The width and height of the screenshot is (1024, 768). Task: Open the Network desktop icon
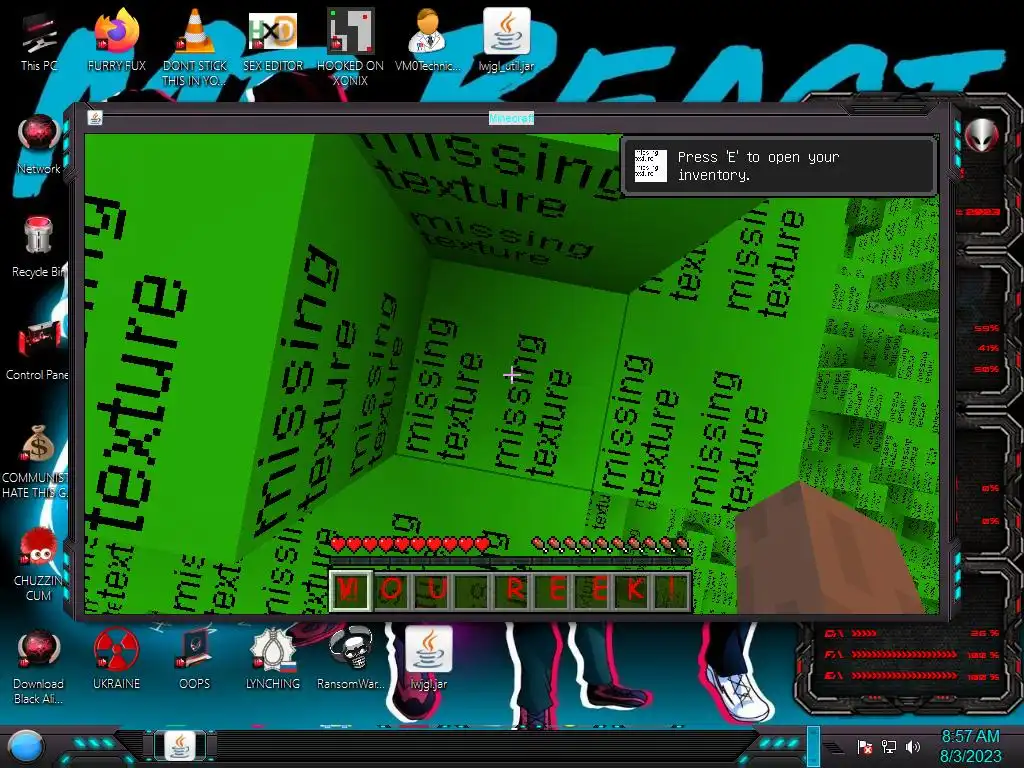pos(39,145)
